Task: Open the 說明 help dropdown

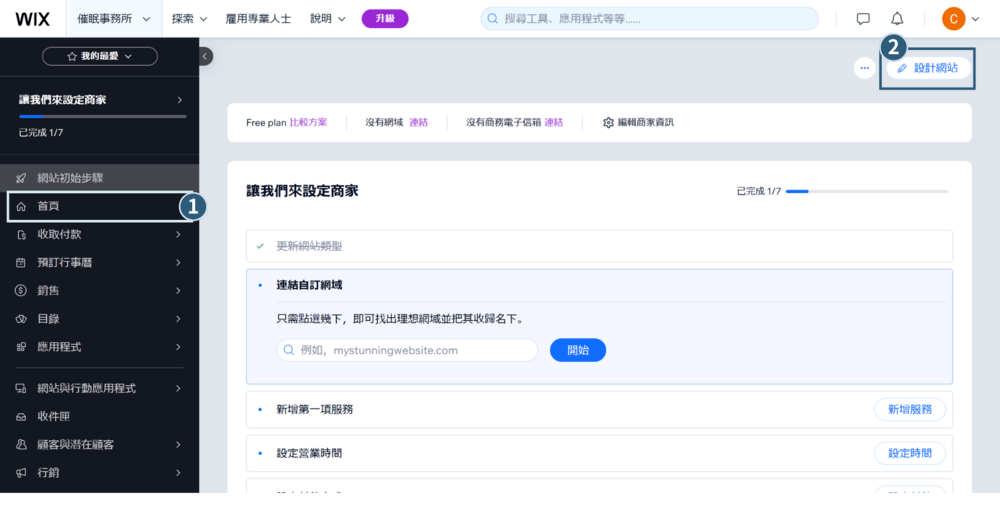Action: [328, 19]
